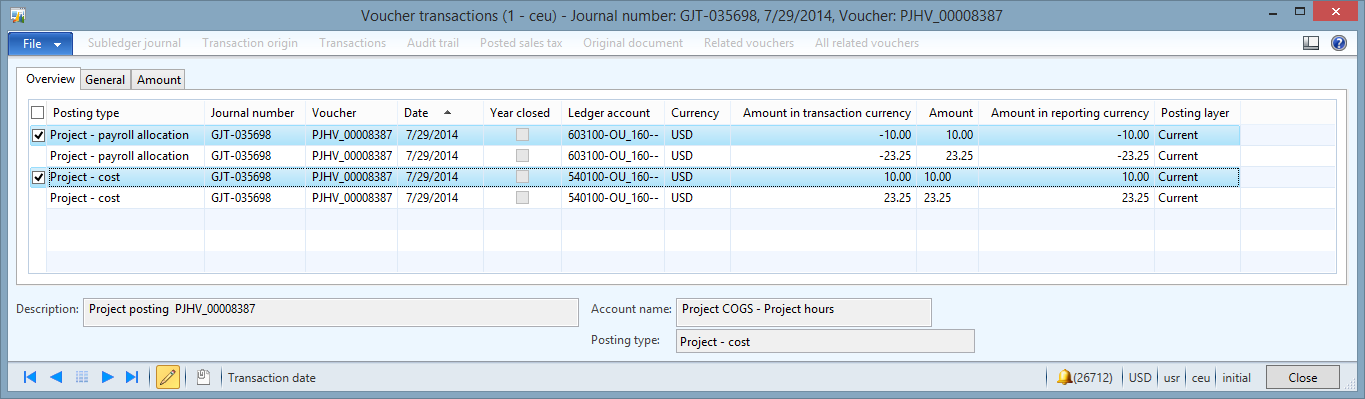
Task: Toggle the view layout icon beside help
Action: point(1312,43)
